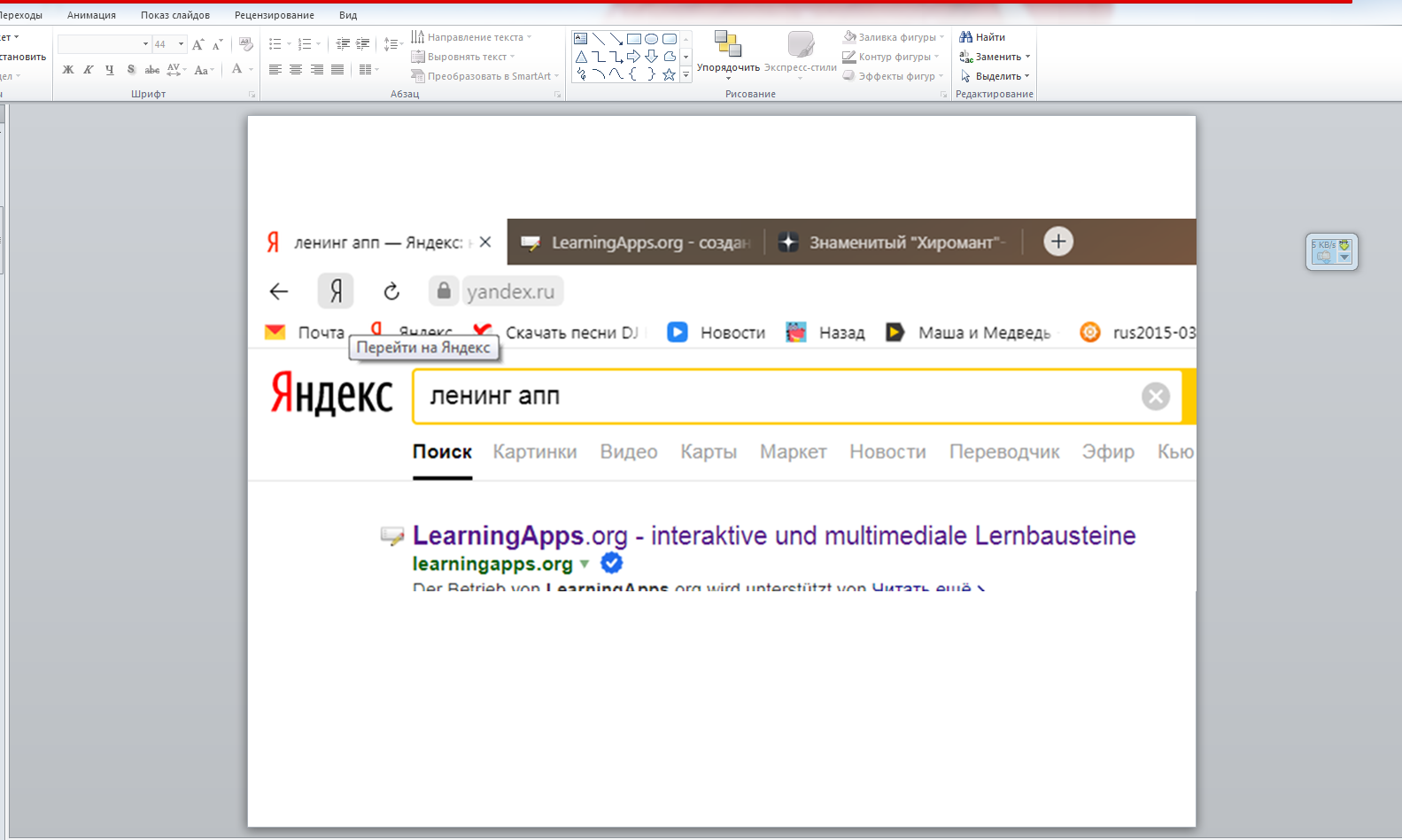Choose the right block arrow shape
The width and height of the screenshot is (1402, 840).
pyautogui.click(x=633, y=57)
